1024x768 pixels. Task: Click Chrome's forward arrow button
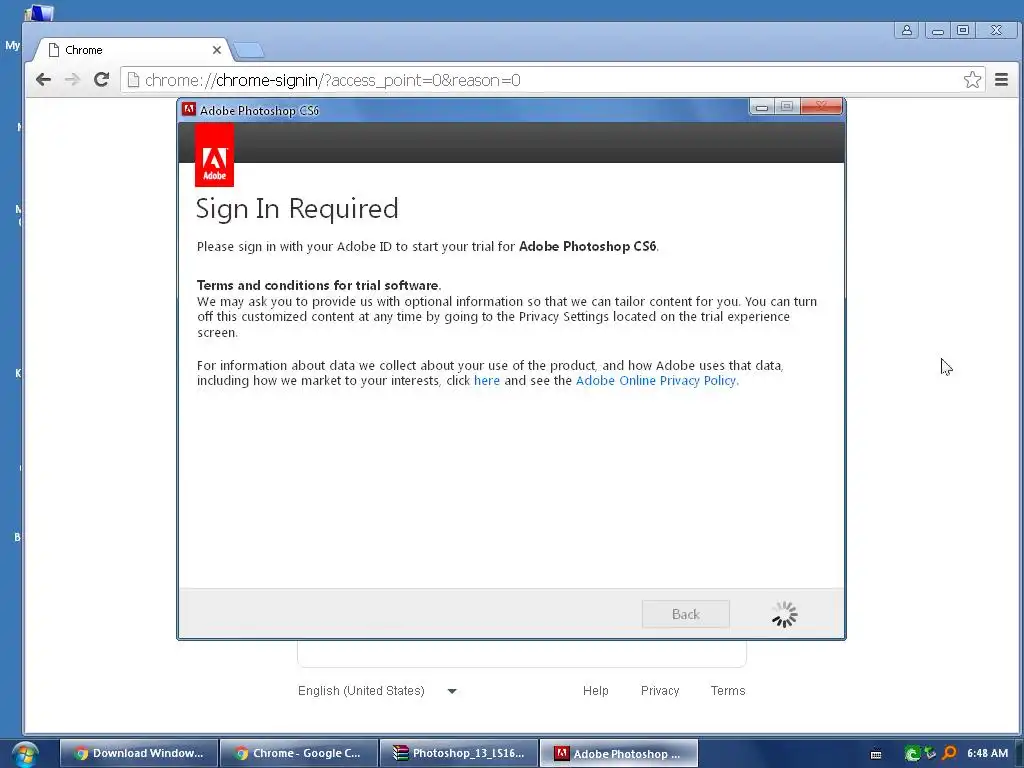(72, 80)
